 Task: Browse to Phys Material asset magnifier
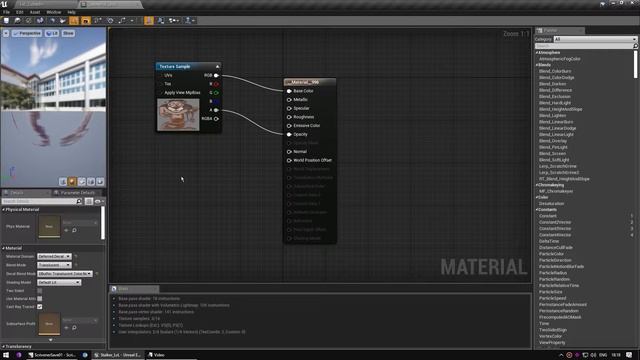click(74, 231)
